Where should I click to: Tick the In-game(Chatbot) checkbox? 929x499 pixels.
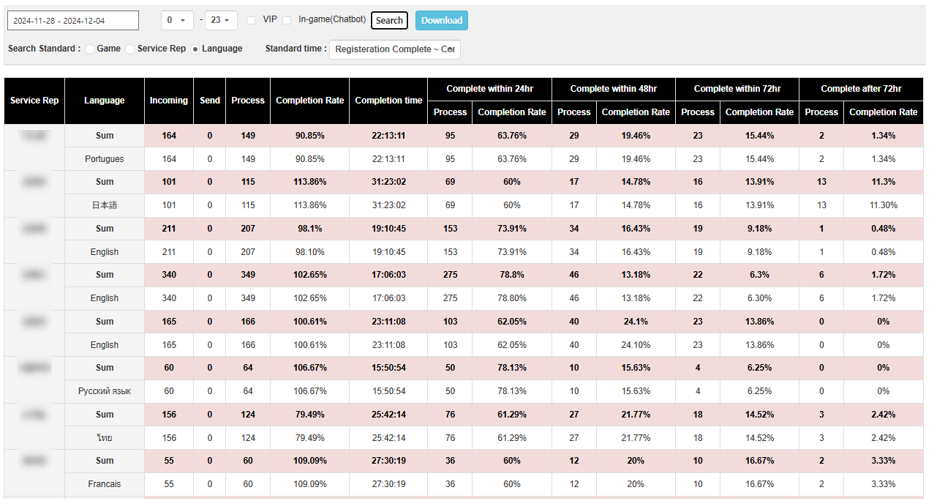pyautogui.click(x=287, y=20)
